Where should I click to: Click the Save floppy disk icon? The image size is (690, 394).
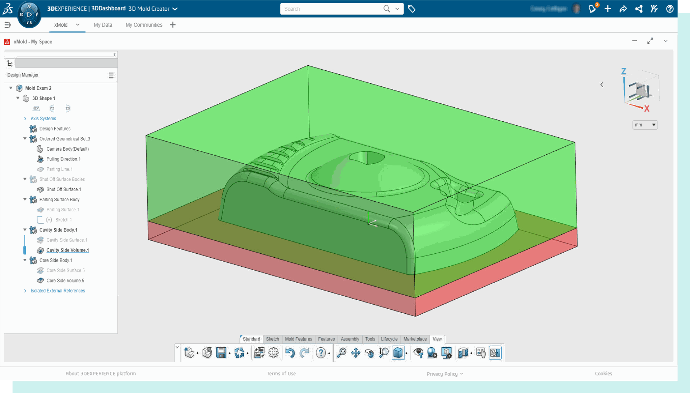click(221, 353)
